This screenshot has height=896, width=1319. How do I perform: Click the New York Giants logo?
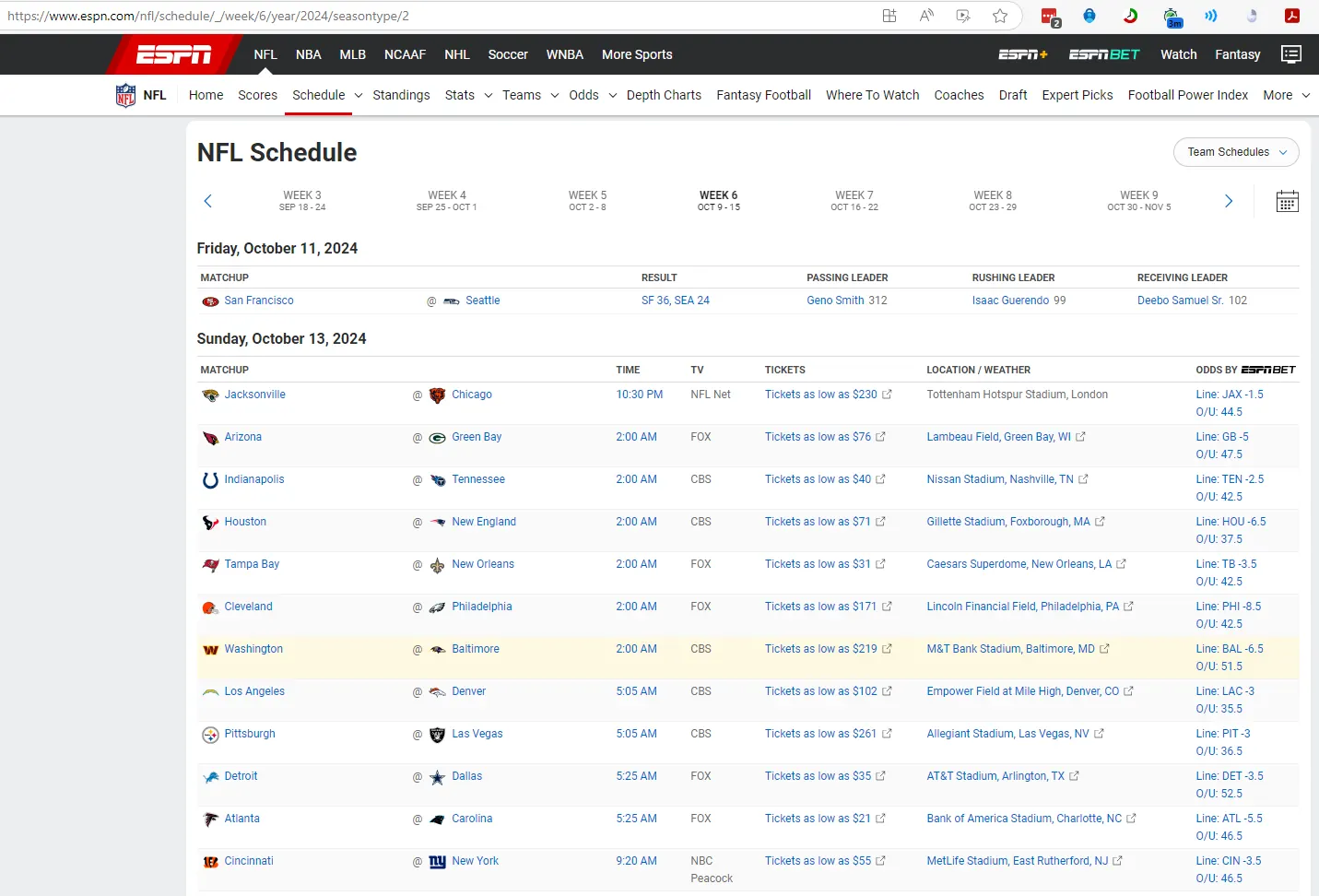point(437,862)
